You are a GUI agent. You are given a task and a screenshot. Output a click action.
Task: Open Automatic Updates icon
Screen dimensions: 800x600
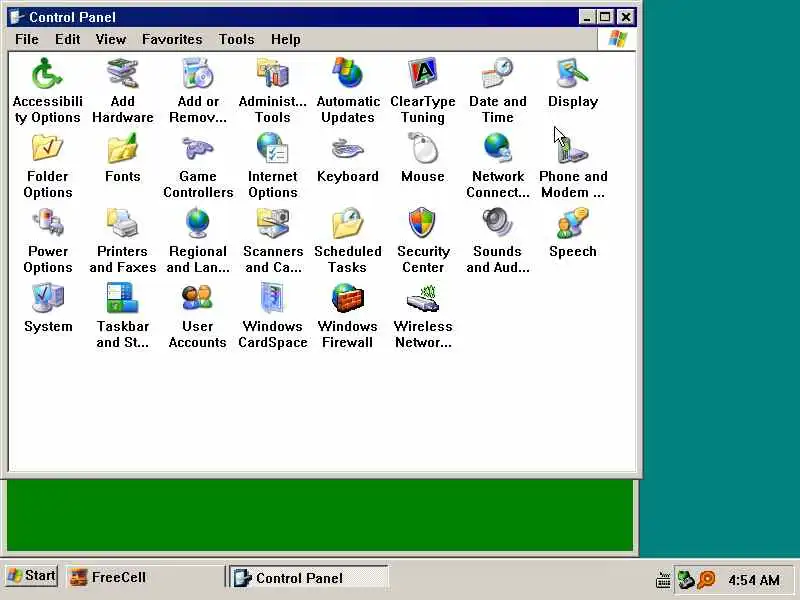347,73
